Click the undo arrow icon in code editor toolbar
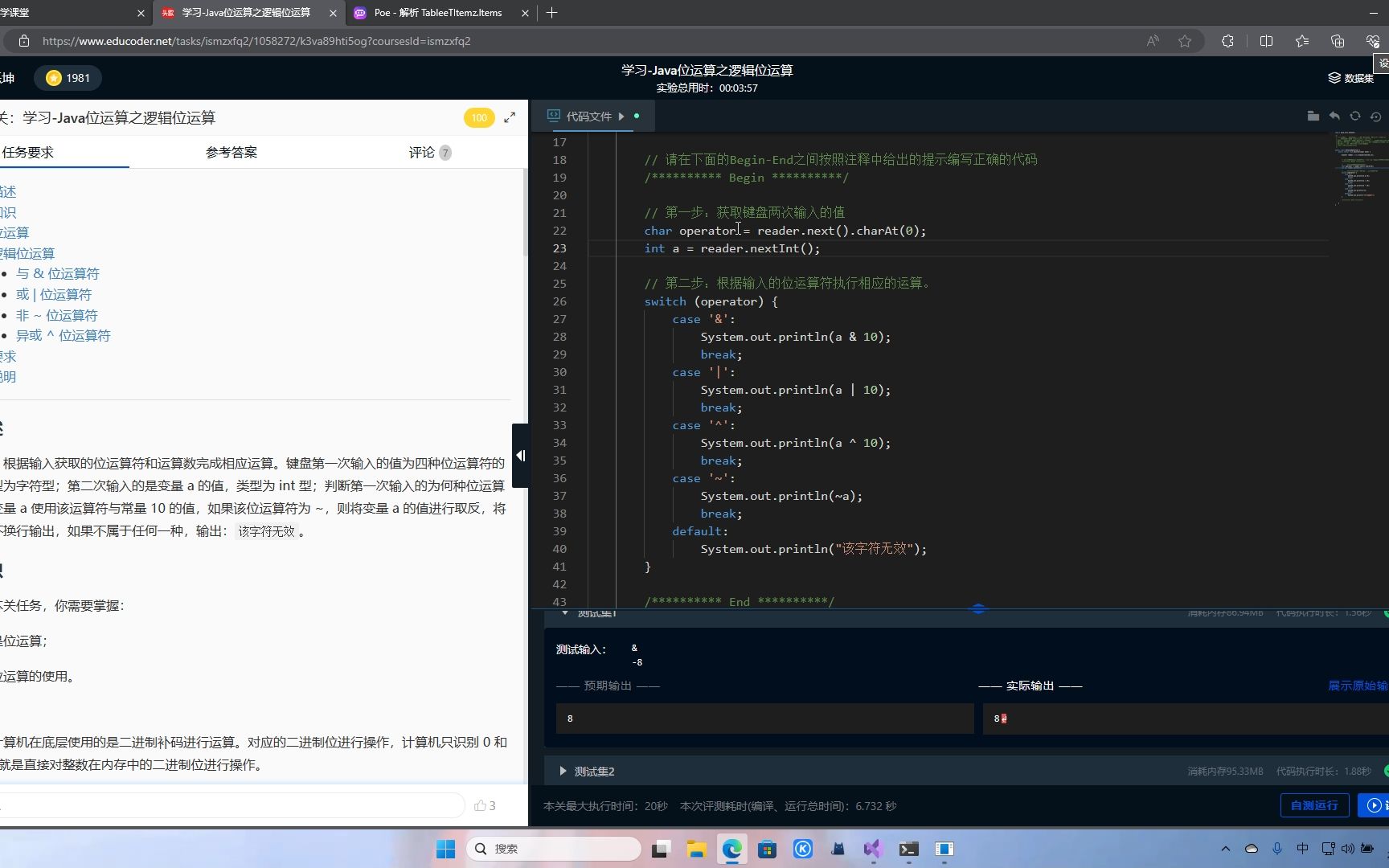Image resolution: width=1389 pixels, height=868 pixels. coord(1334,117)
